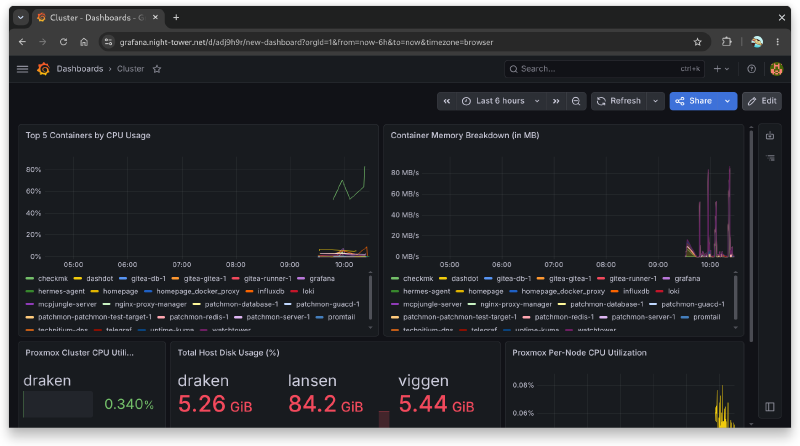The image size is (800, 446).
Task: Click the blue Share button
Action: tap(694, 101)
